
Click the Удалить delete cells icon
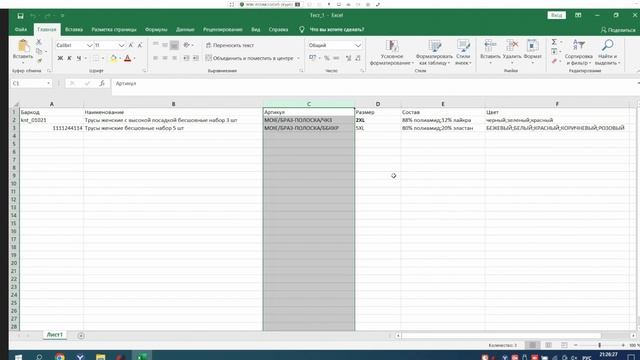point(512,45)
